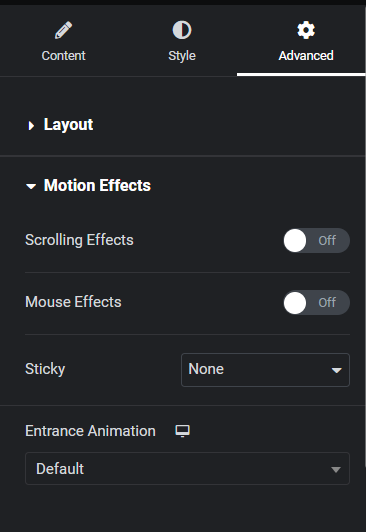Expand the Layout section heading
This screenshot has height=532, width=366.
click(68, 125)
